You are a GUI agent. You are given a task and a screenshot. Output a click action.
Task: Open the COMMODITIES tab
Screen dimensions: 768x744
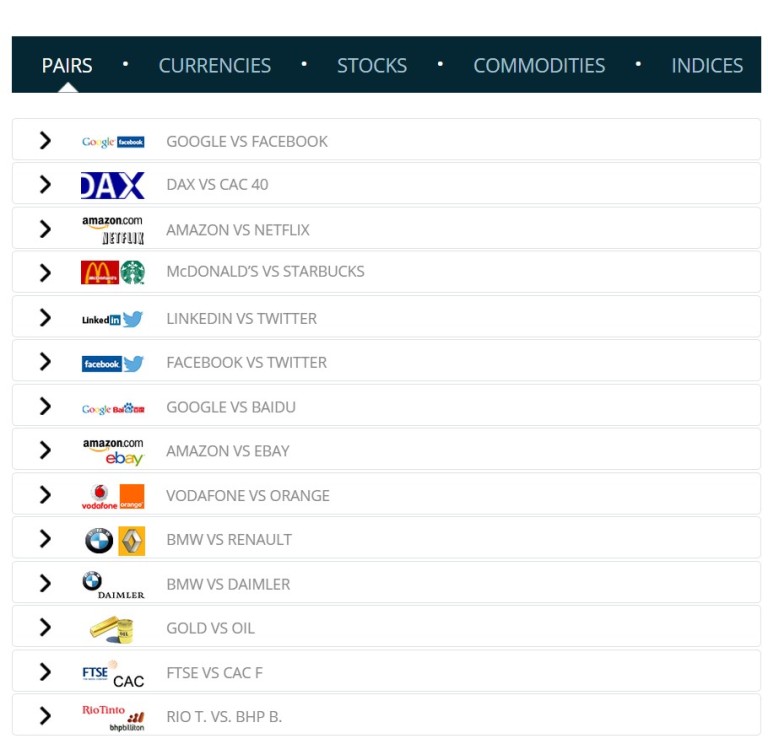(x=539, y=66)
